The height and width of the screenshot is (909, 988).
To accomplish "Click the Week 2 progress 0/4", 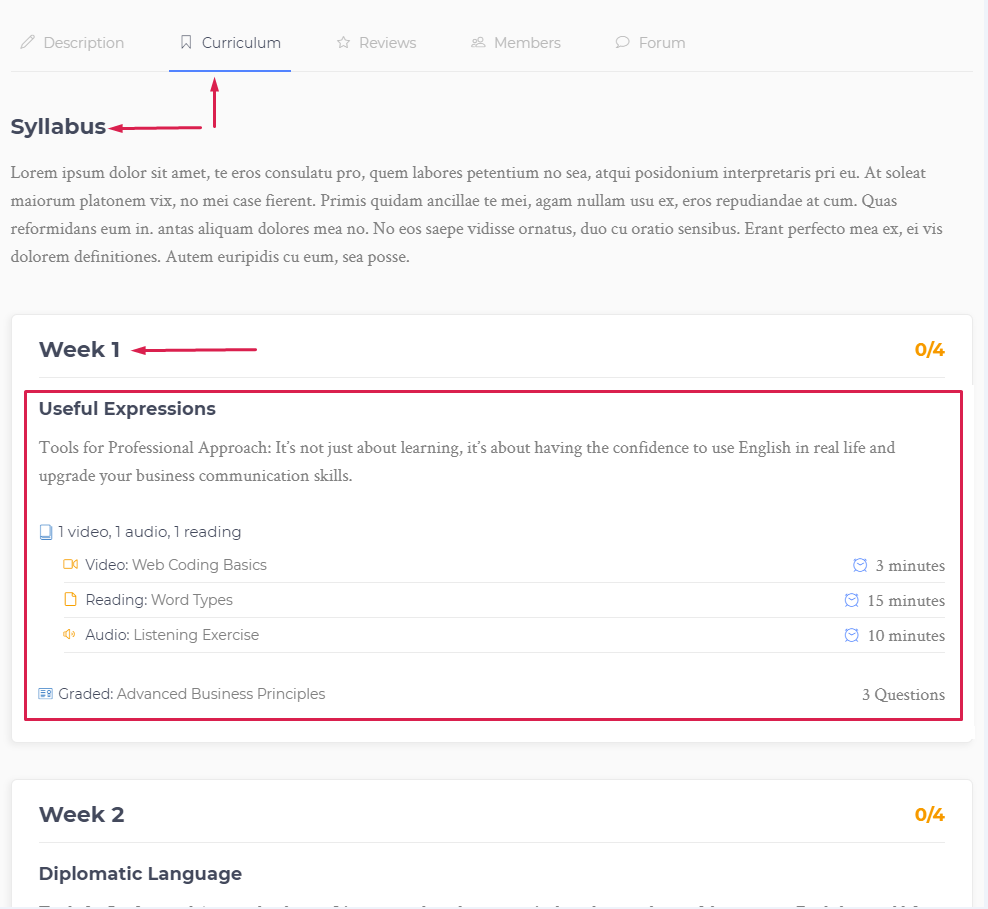I will pos(929,815).
